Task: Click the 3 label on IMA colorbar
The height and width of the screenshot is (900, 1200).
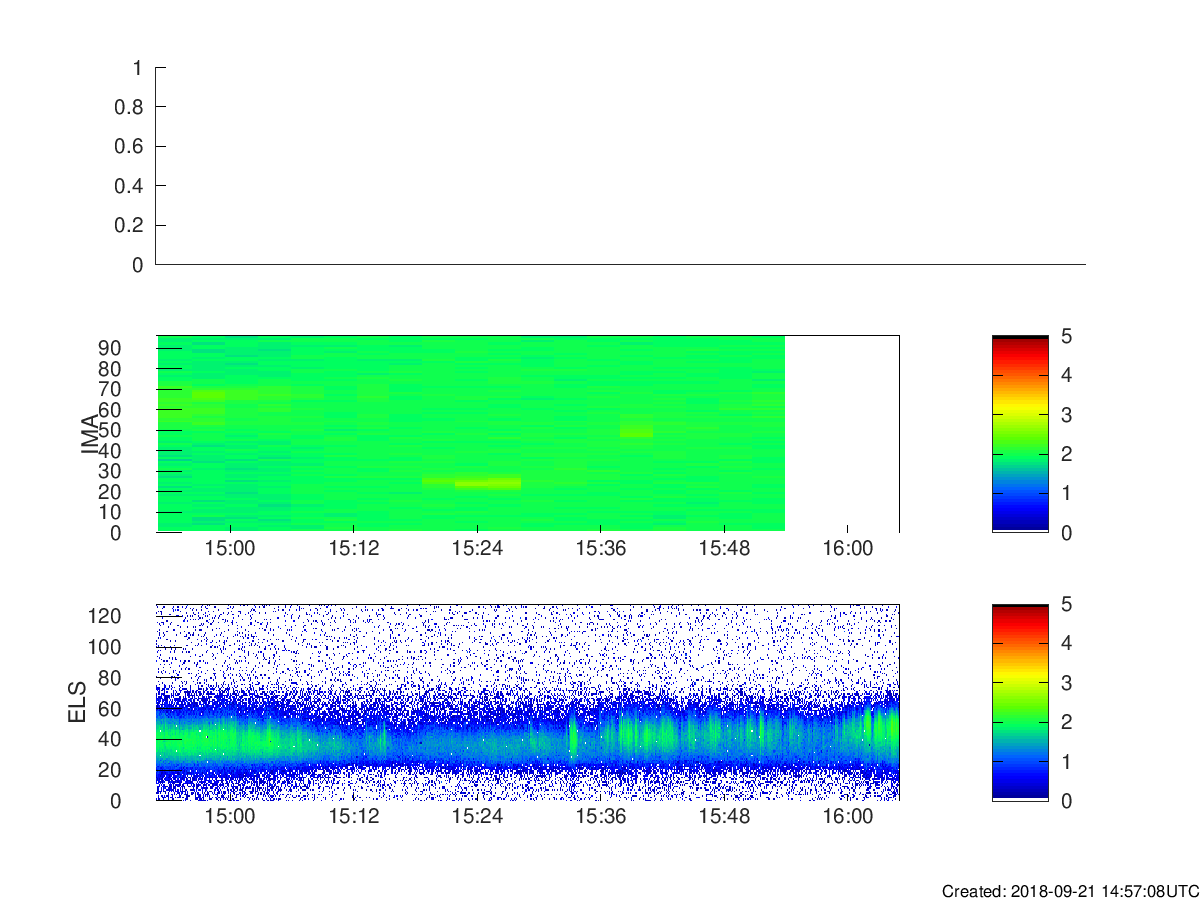Action: (x=1066, y=414)
